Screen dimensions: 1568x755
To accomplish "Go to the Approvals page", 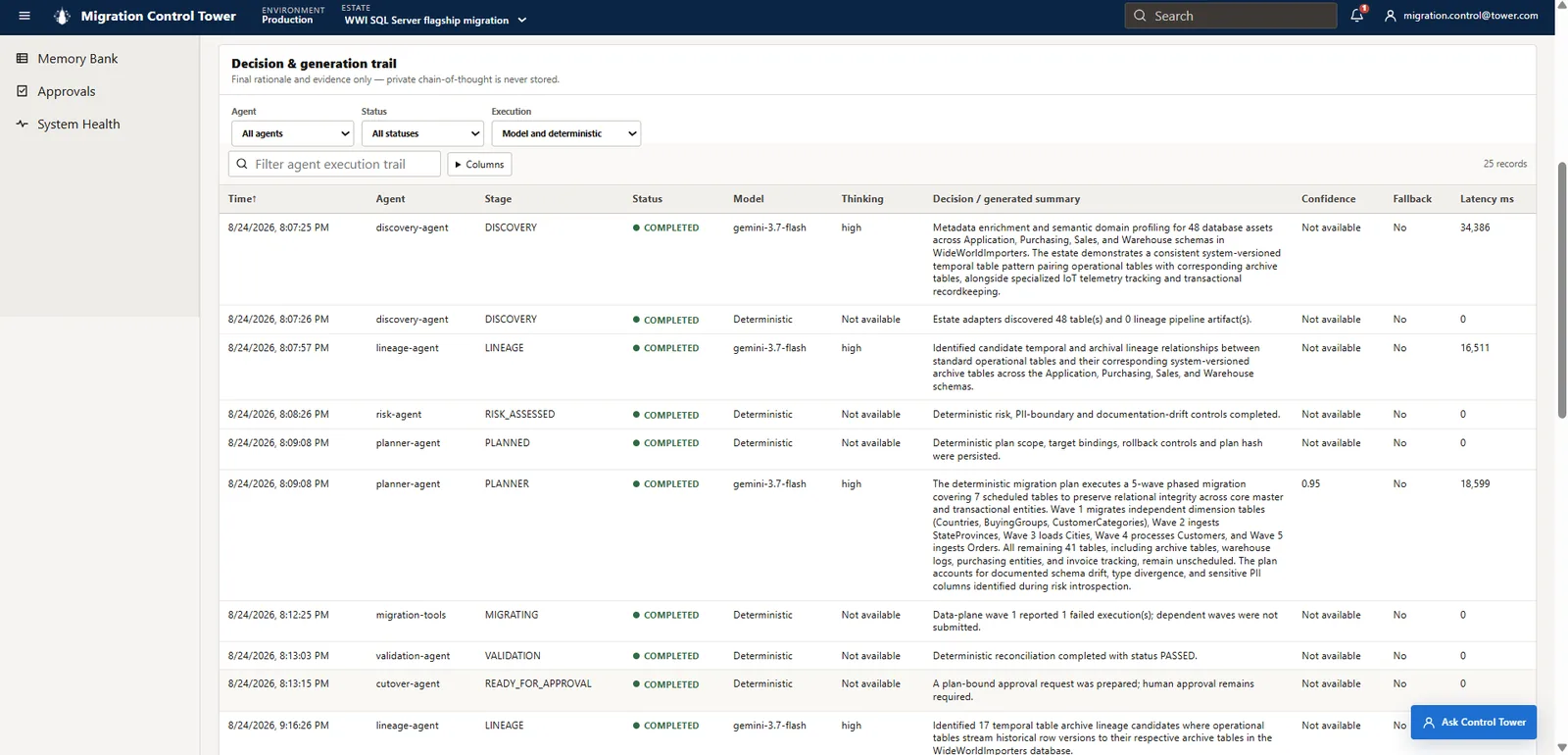I will [67, 91].
